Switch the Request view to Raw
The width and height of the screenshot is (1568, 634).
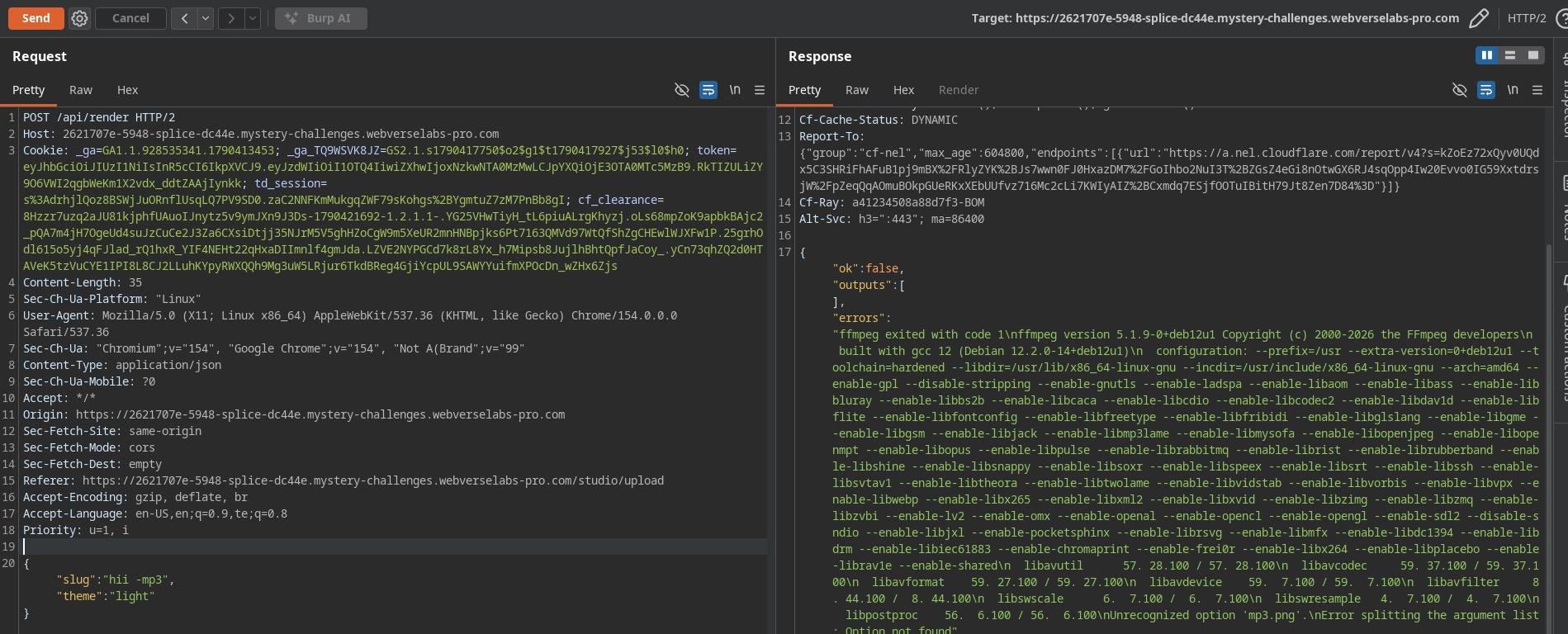pos(81,90)
